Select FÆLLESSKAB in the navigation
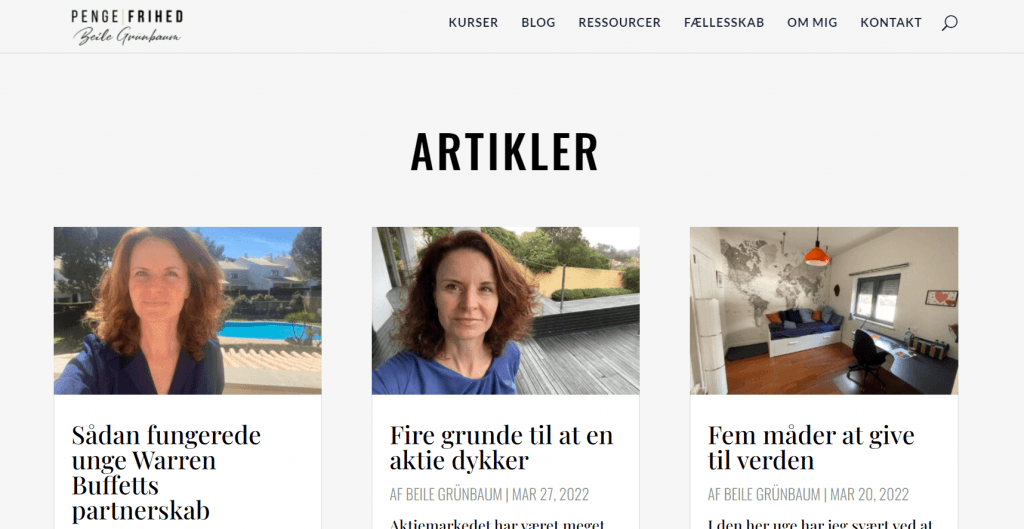The width and height of the screenshot is (1024, 529). [x=724, y=22]
